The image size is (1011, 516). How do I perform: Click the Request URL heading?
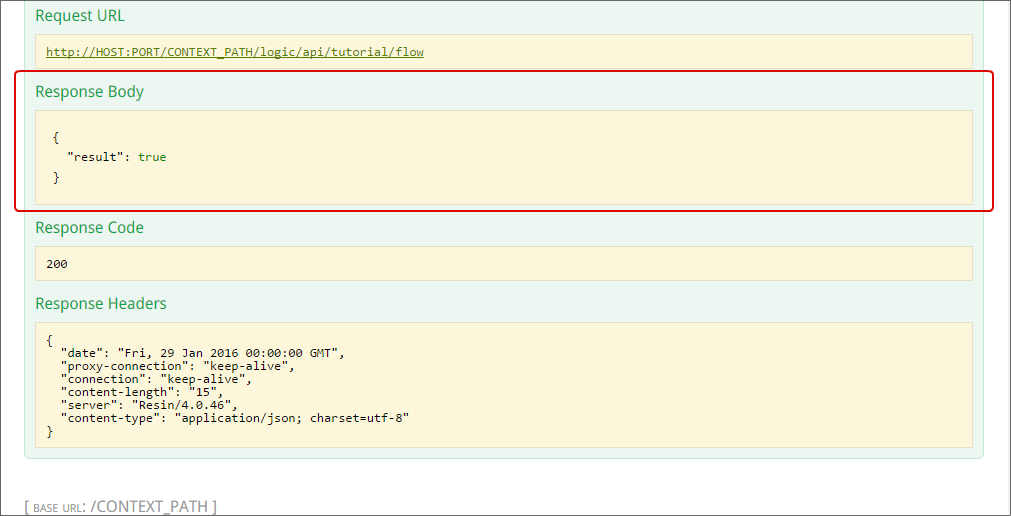point(80,16)
